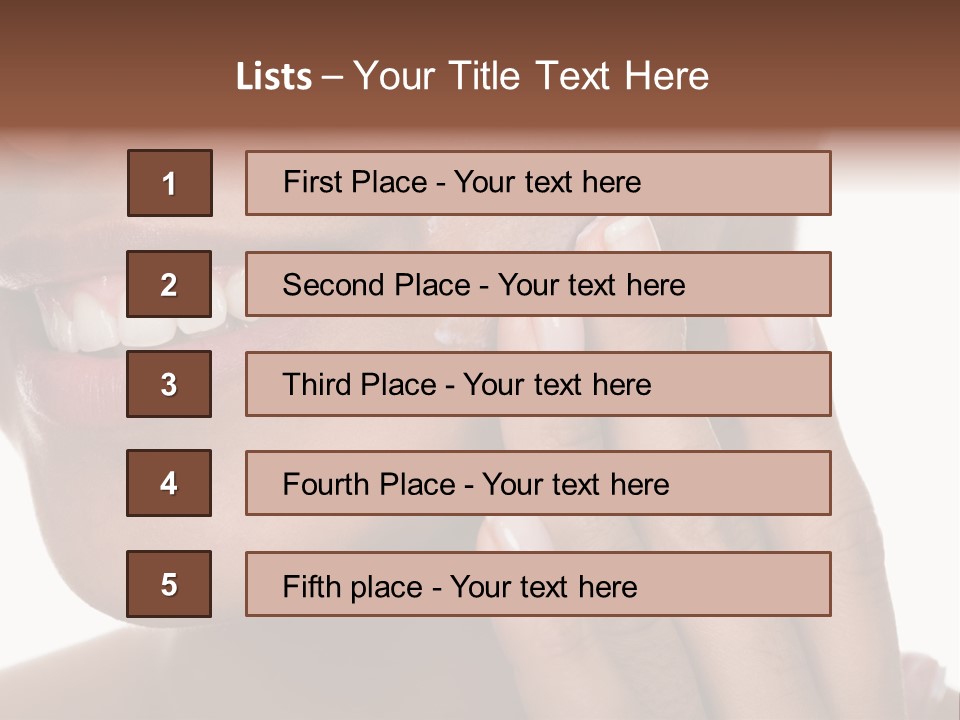Select the "Fourth Place" text box
Viewport: 960px width, 720px height.
click(x=538, y=483)
